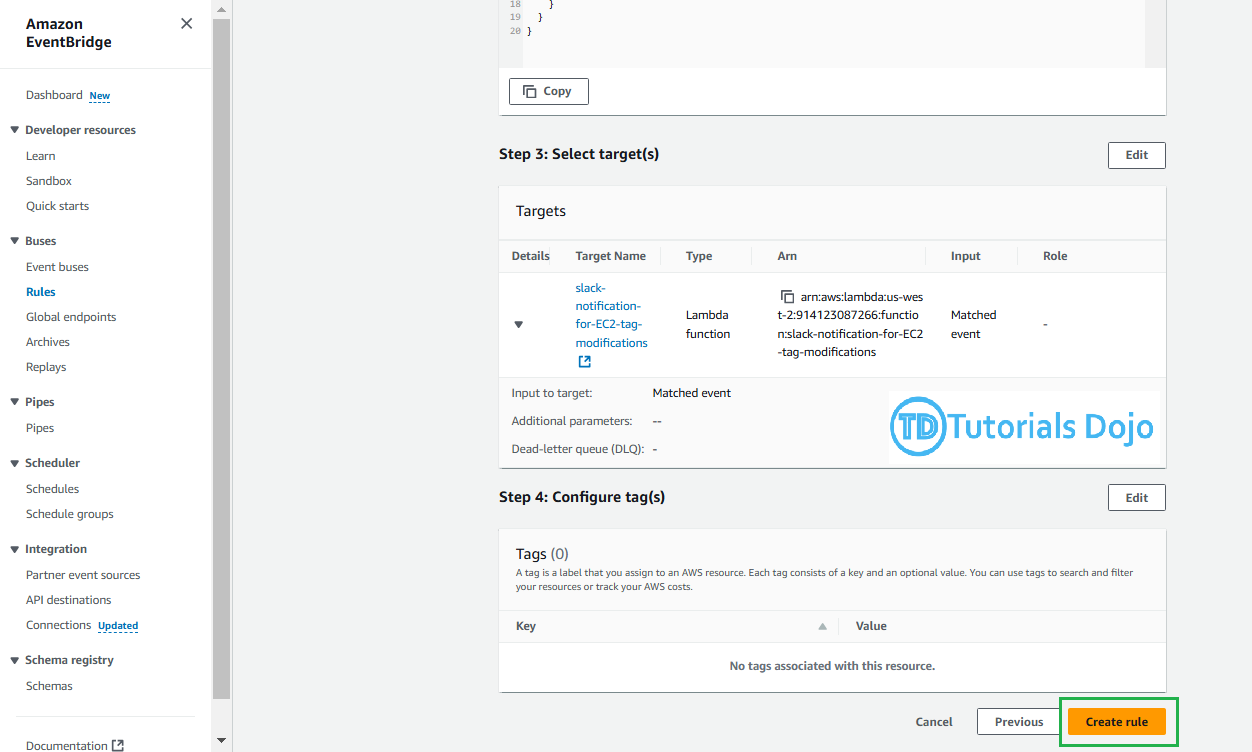
Task: Open Sandbox from the sidebar
Action: 49,181
